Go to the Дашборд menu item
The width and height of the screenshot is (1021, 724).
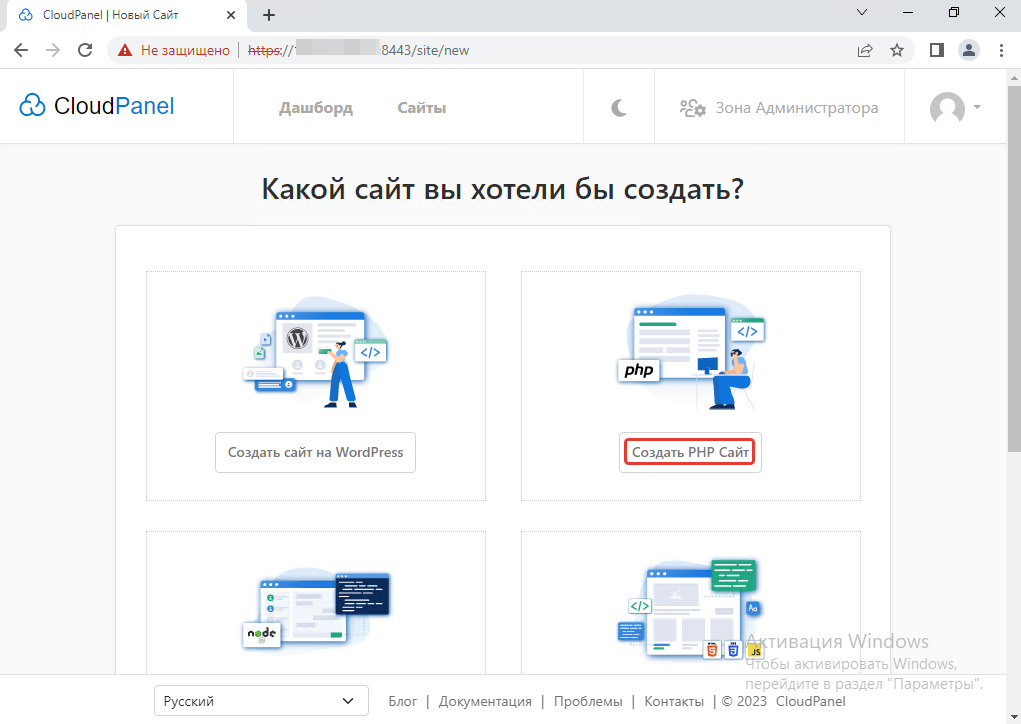click(x=316, y=108)
